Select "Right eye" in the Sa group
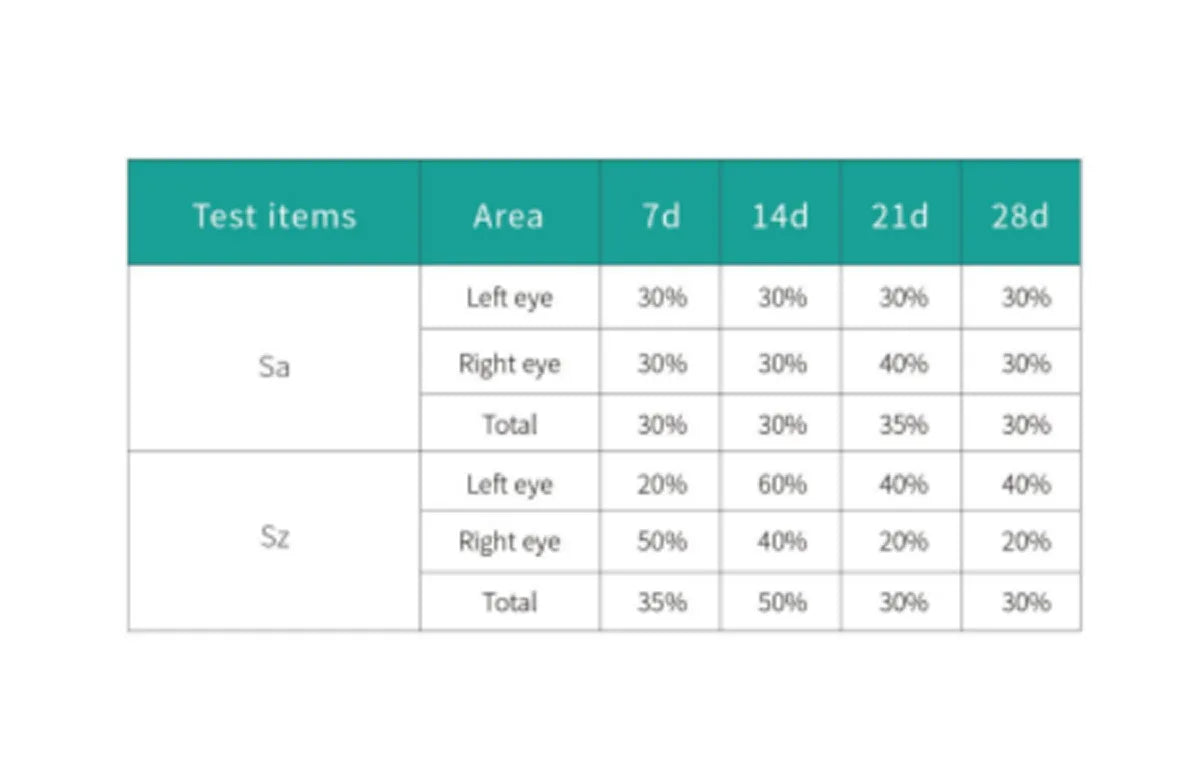This screenshot has width=1200, height=773. (x=509, y=363)
